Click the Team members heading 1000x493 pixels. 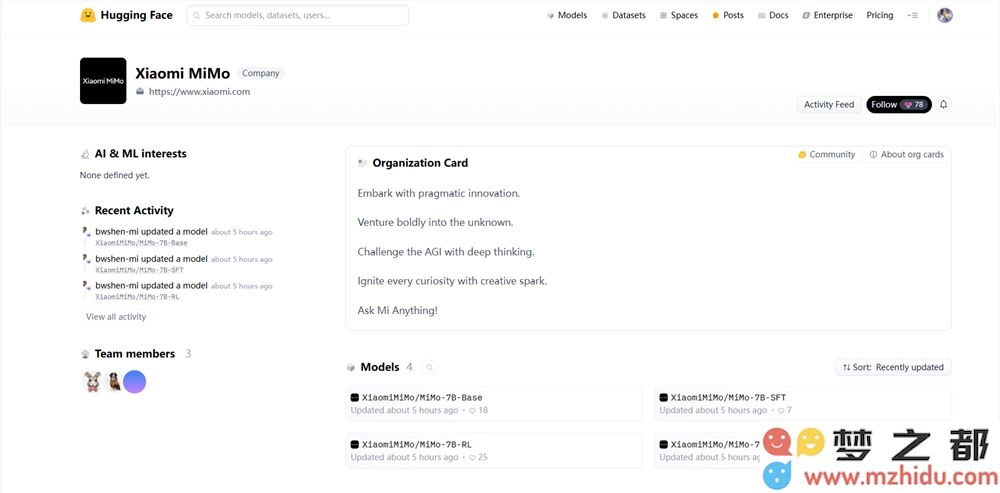pos(135,354)
